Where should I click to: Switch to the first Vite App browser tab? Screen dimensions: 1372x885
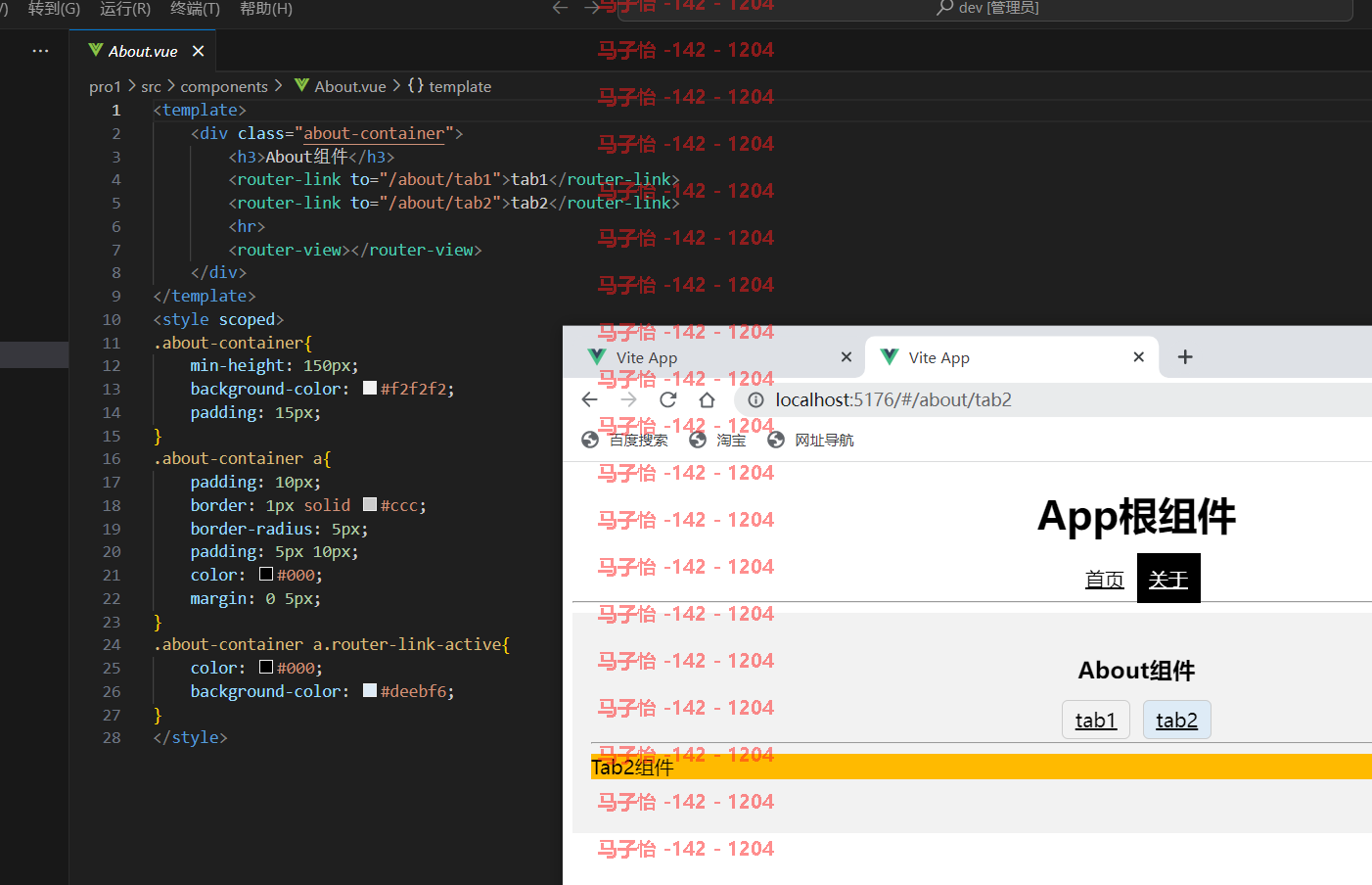coord(719,357)
